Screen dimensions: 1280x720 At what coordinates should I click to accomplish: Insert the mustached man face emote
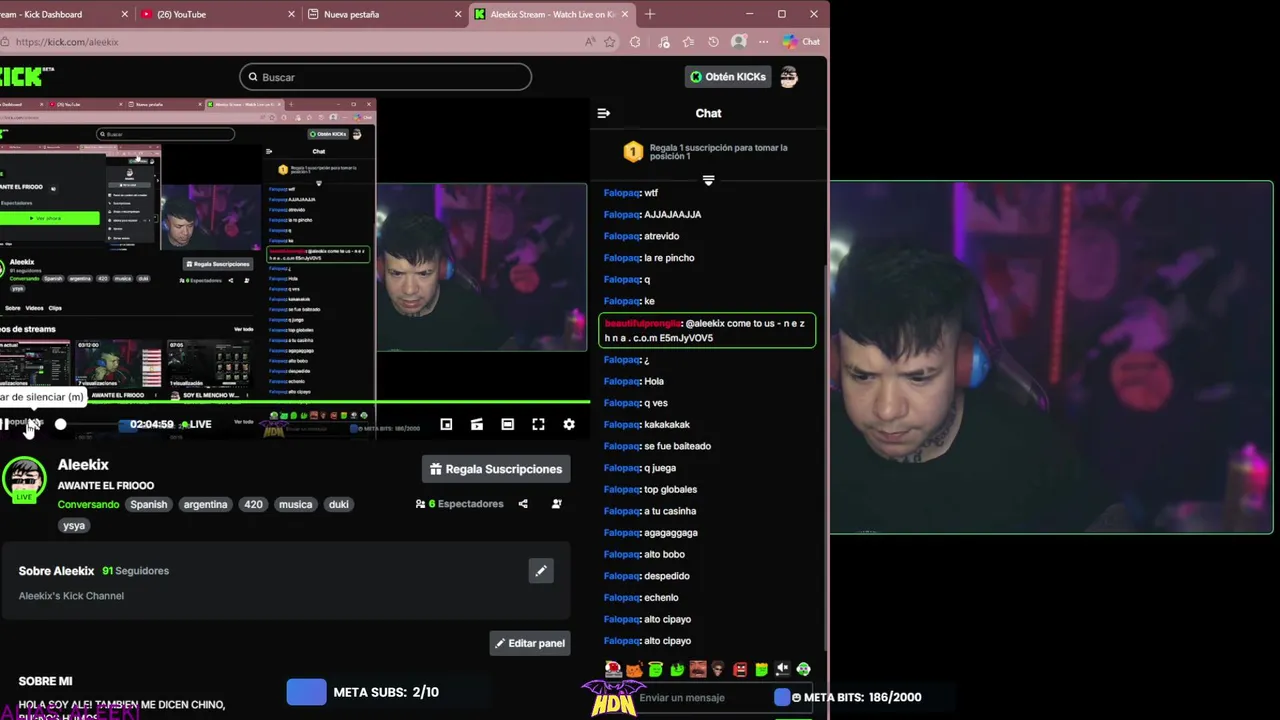tap(698, 669)
